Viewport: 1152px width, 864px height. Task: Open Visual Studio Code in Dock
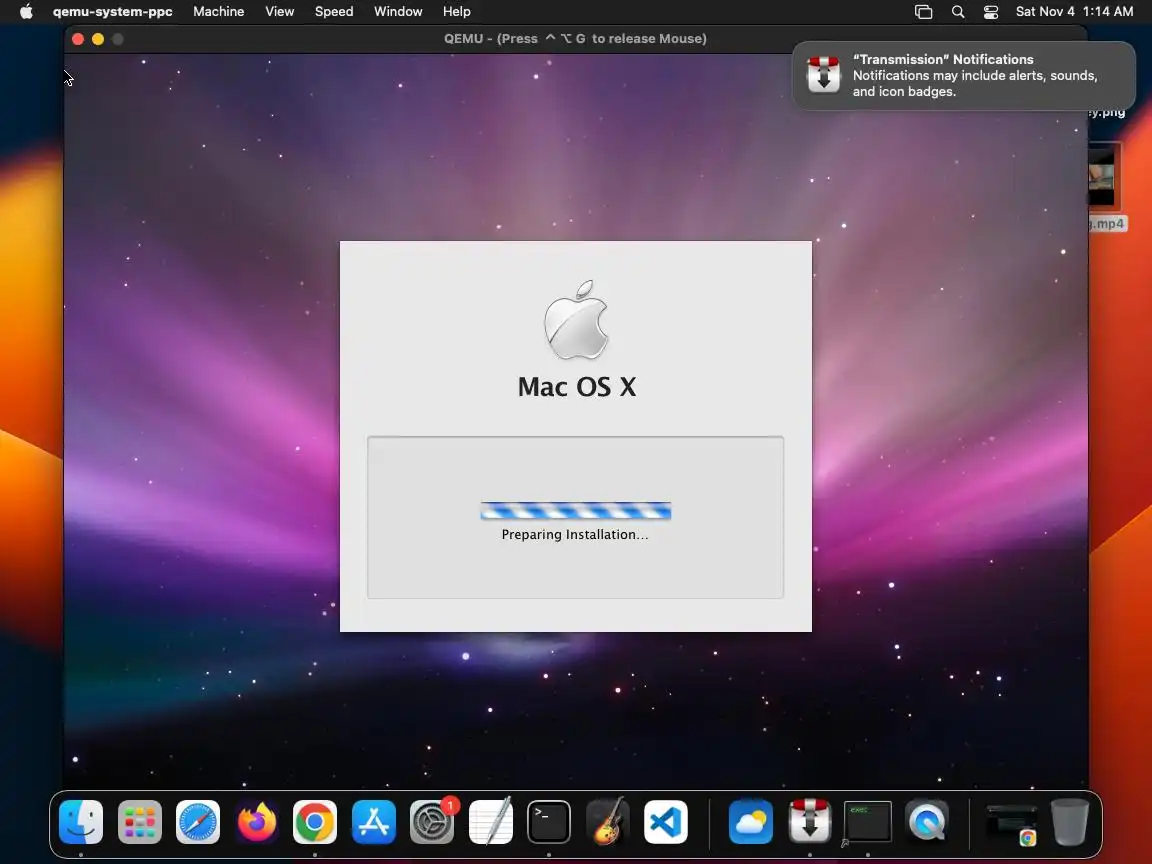666,821
